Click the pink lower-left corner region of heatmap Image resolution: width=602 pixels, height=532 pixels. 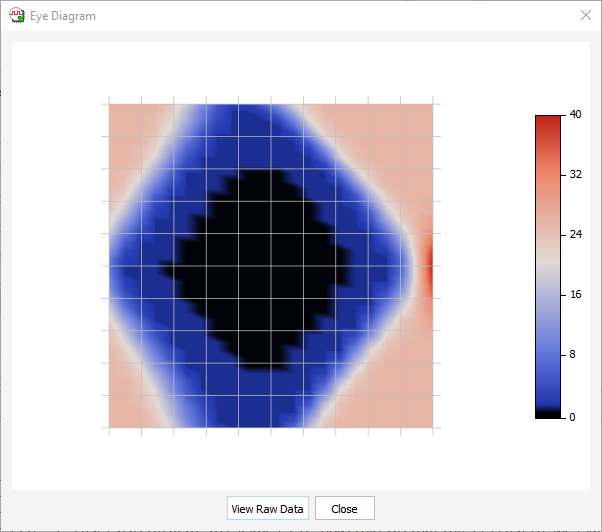point(128,408)
